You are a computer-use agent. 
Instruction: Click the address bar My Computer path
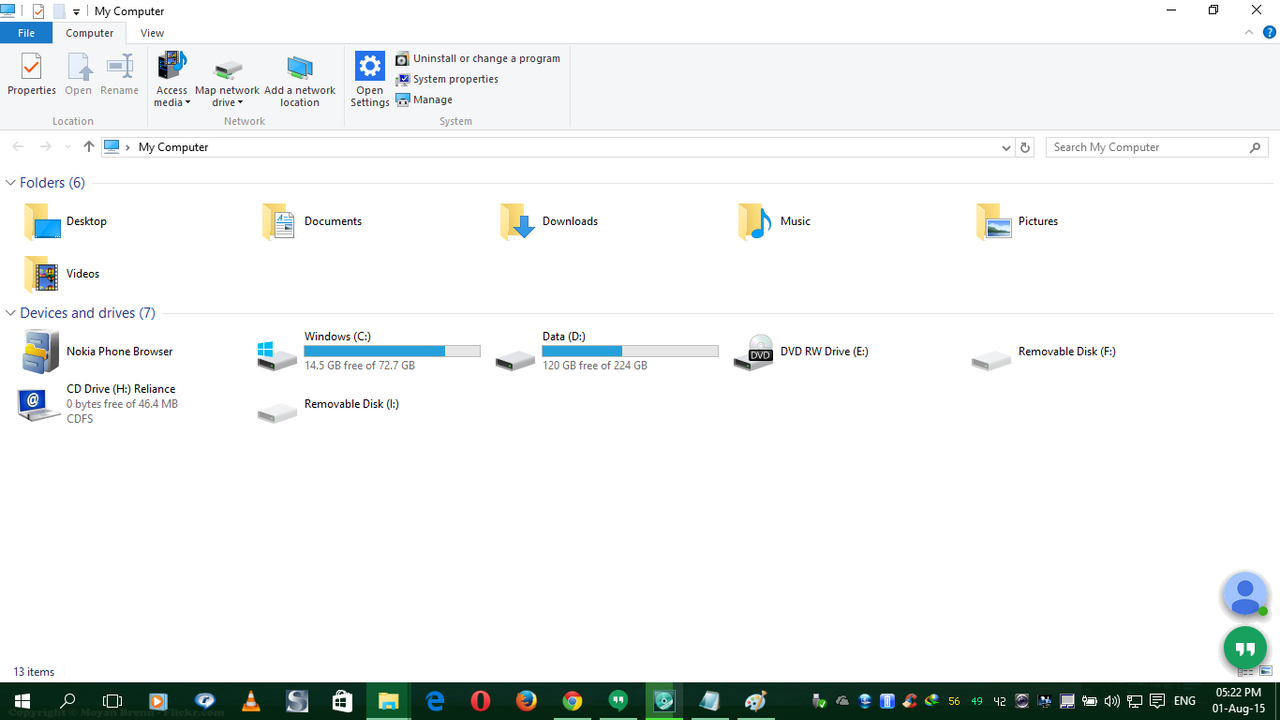173,147
